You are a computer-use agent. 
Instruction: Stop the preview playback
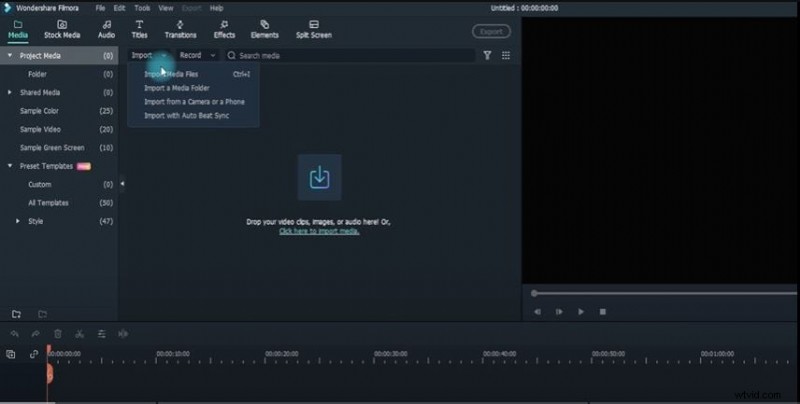point(603,312)
